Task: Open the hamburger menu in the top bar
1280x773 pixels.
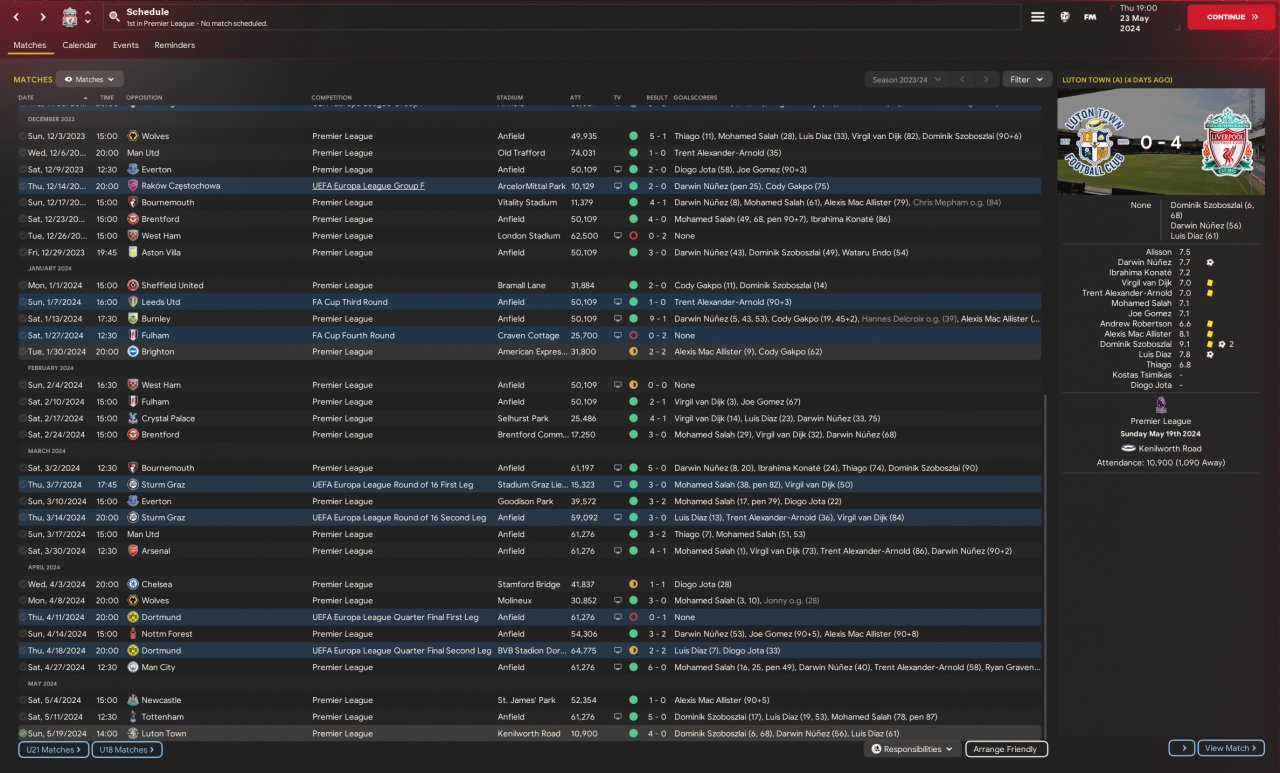Action: (1038, 17)
